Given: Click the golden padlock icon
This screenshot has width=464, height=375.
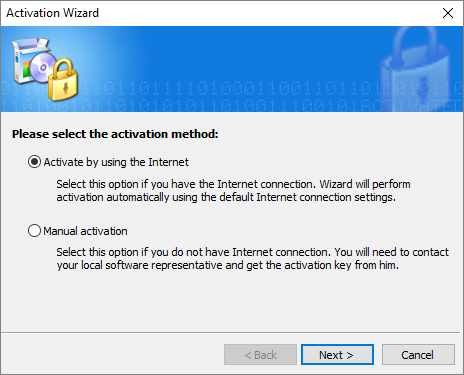Looking at the screenshot, I should click(x=63, y=80).
